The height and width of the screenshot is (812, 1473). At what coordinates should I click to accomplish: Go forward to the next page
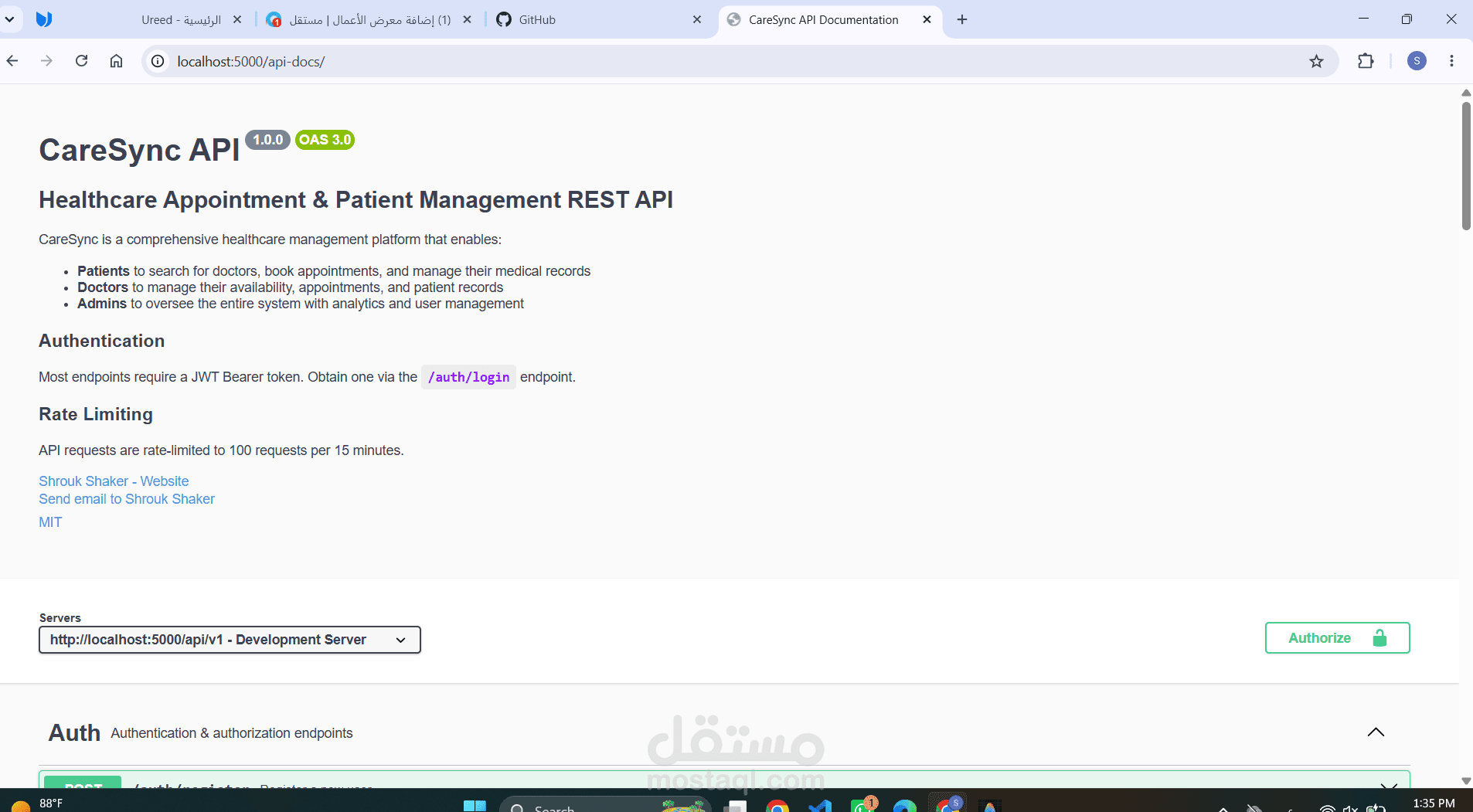coord(47,61)
